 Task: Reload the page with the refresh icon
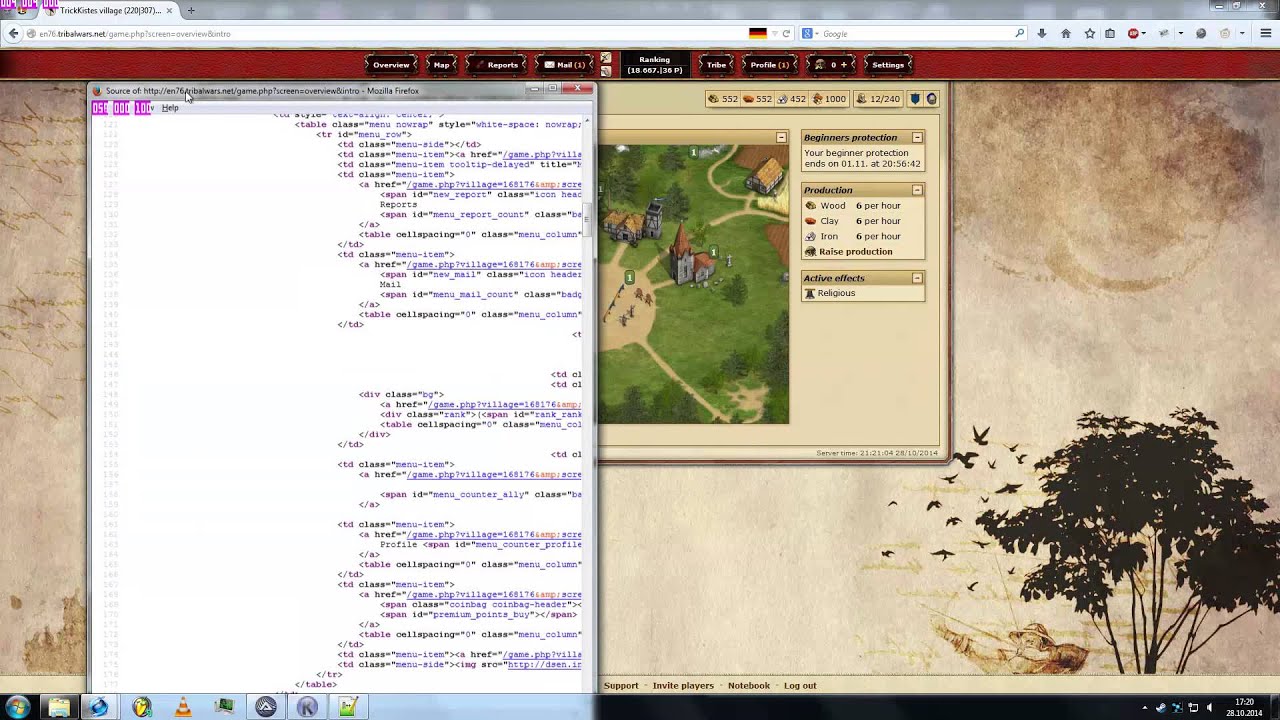coord(786,33)
